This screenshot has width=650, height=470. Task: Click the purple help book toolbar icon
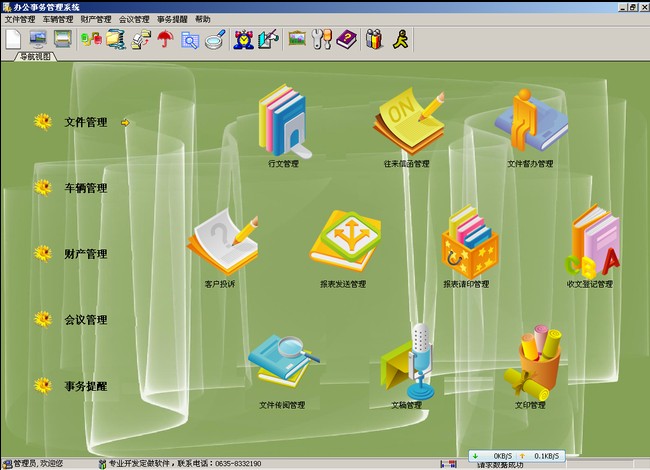point(346,40)
